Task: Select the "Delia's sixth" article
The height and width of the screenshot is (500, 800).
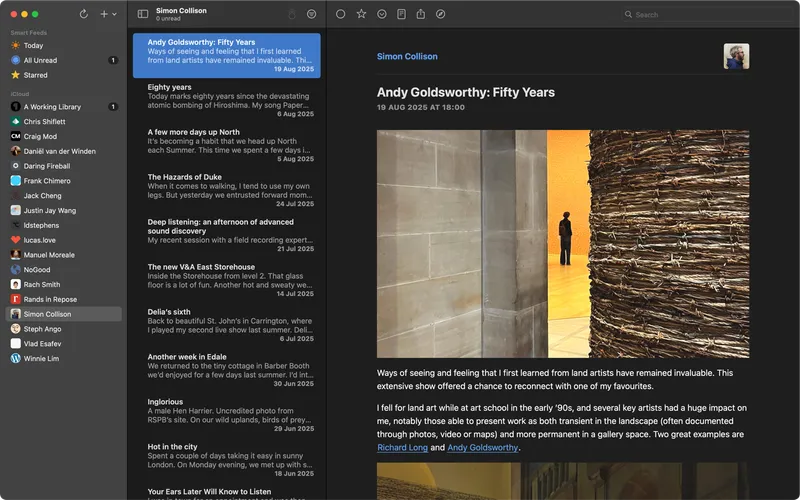Action: [x=226, y=324]
